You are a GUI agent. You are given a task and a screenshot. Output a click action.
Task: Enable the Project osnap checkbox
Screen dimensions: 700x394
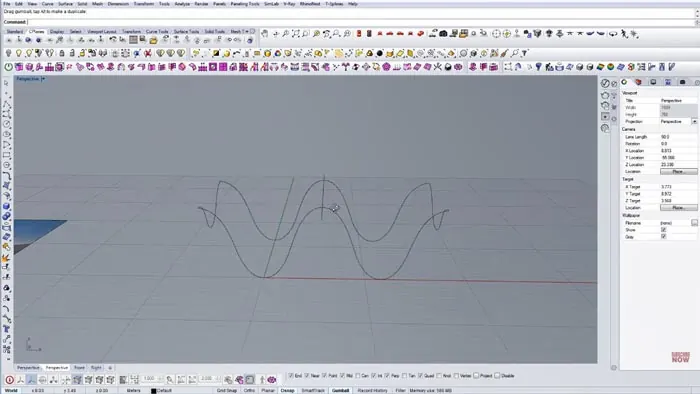[476, 376]
